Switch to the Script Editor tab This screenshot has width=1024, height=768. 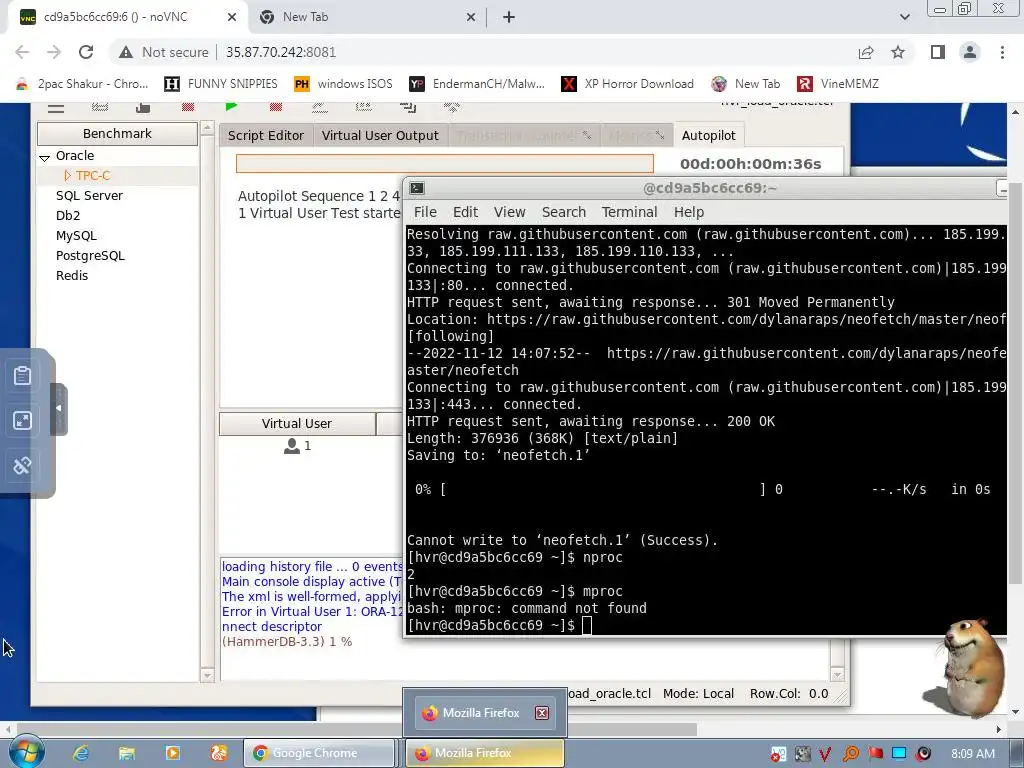click(x=266, y=135)
